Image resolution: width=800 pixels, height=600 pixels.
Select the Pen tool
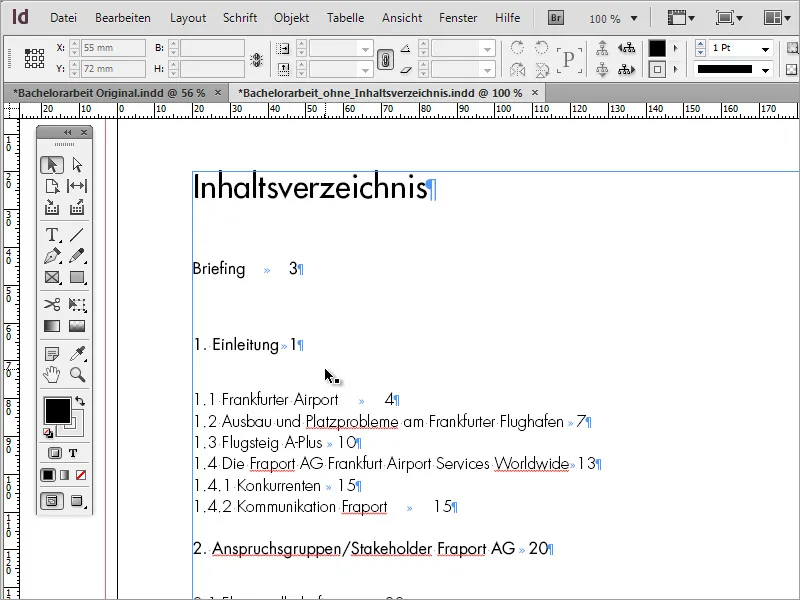coord(52,256)
